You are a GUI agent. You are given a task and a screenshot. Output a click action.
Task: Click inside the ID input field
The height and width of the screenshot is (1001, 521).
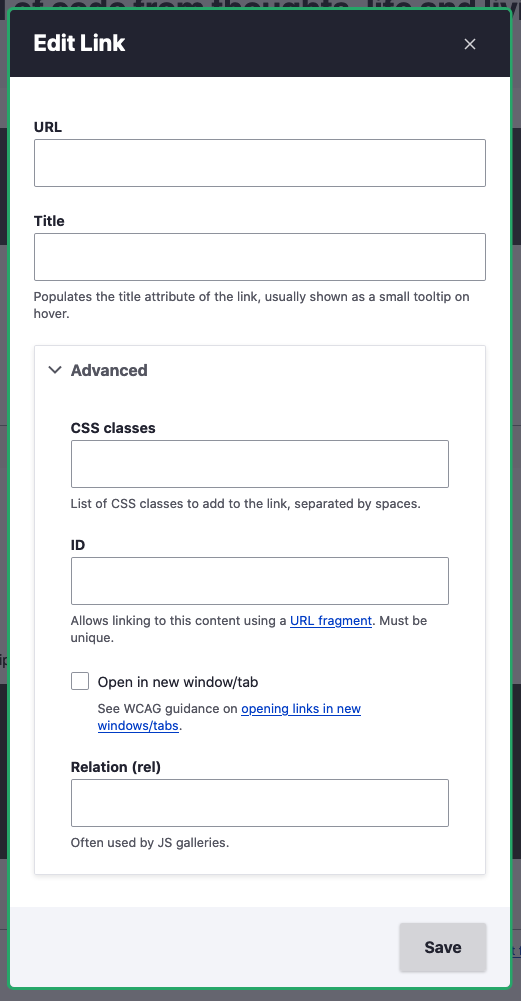[x=260, y=581]
